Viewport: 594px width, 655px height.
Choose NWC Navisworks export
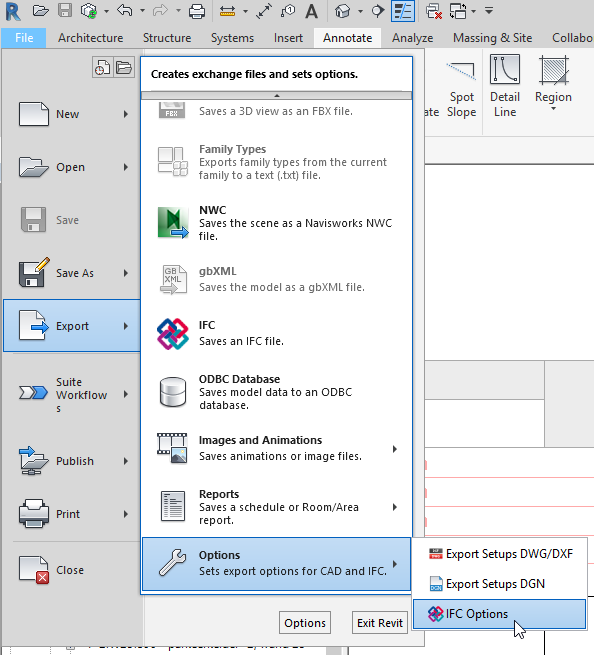pos(277,223)
